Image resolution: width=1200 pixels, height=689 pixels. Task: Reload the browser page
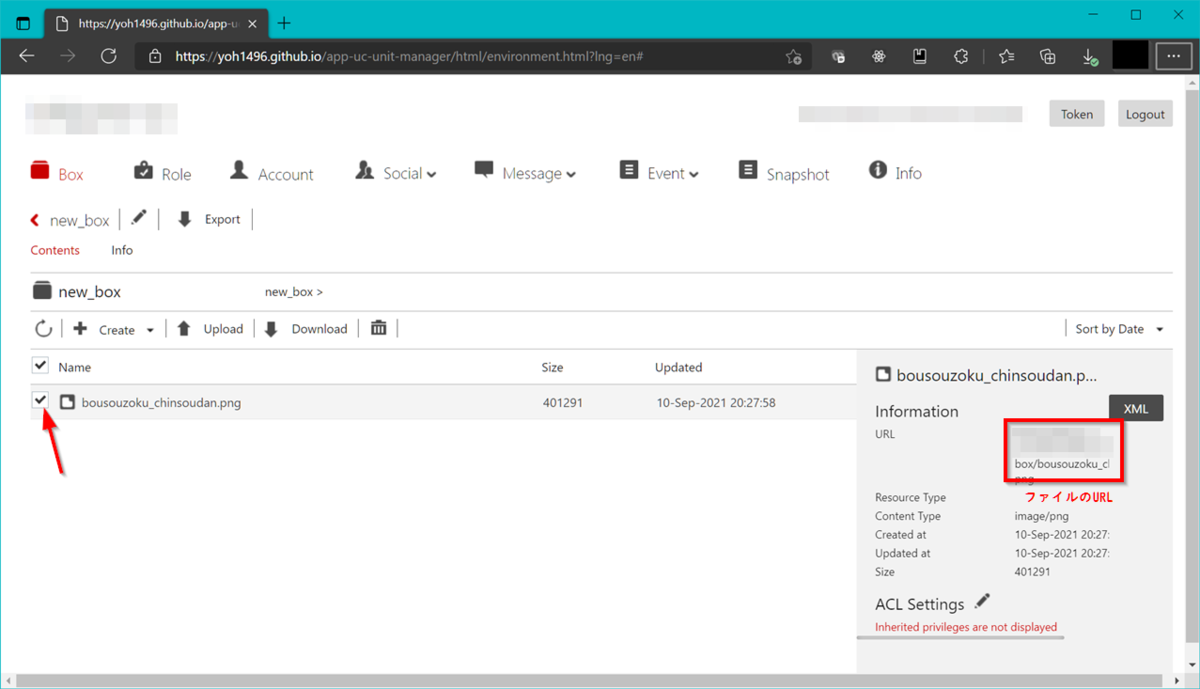[109, 56]
